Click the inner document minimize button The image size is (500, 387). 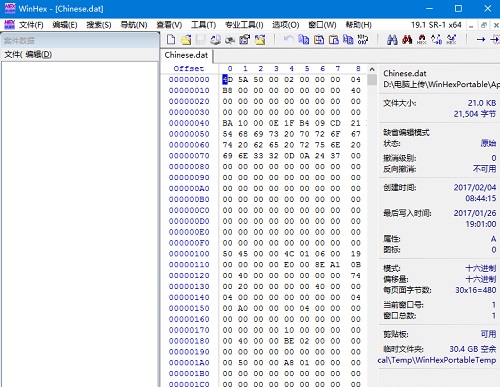[x=471, y=25]
